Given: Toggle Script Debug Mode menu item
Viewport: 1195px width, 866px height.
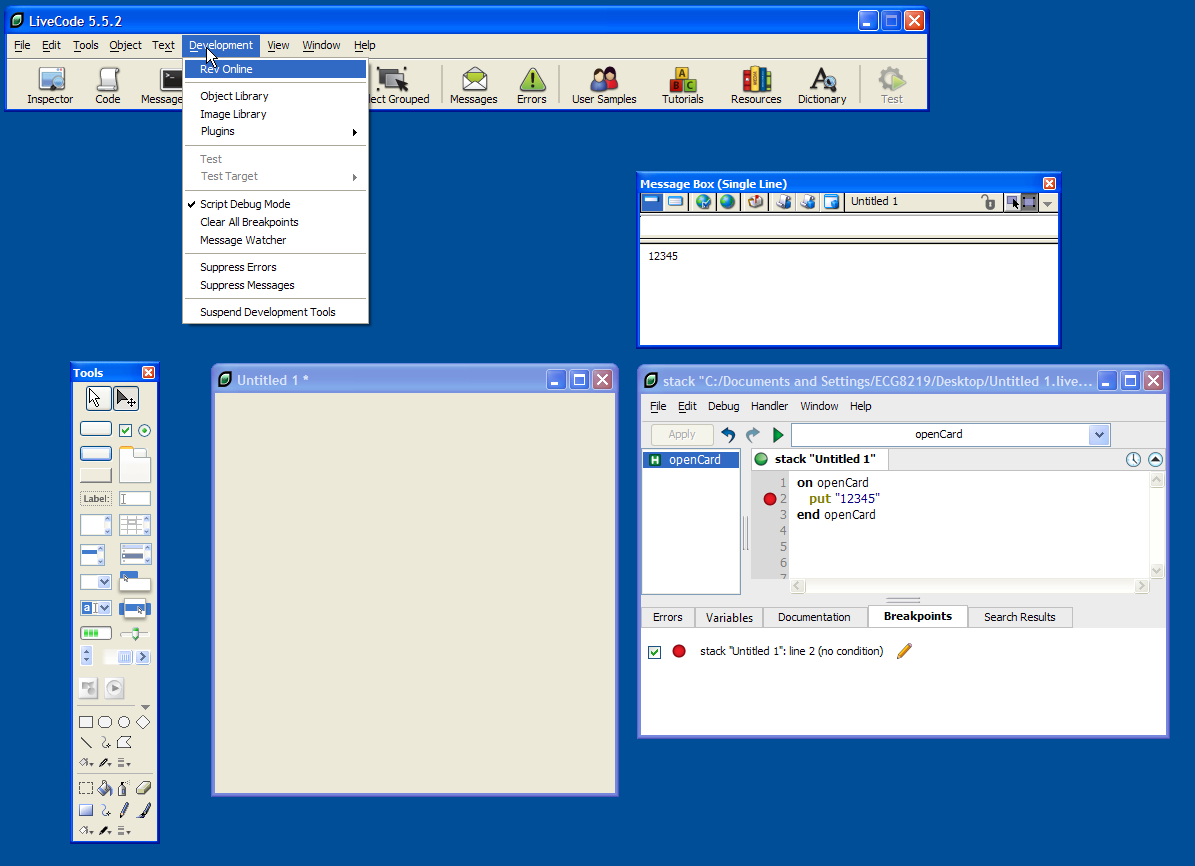Looking at the screenshot, I should tap(245, 204).
